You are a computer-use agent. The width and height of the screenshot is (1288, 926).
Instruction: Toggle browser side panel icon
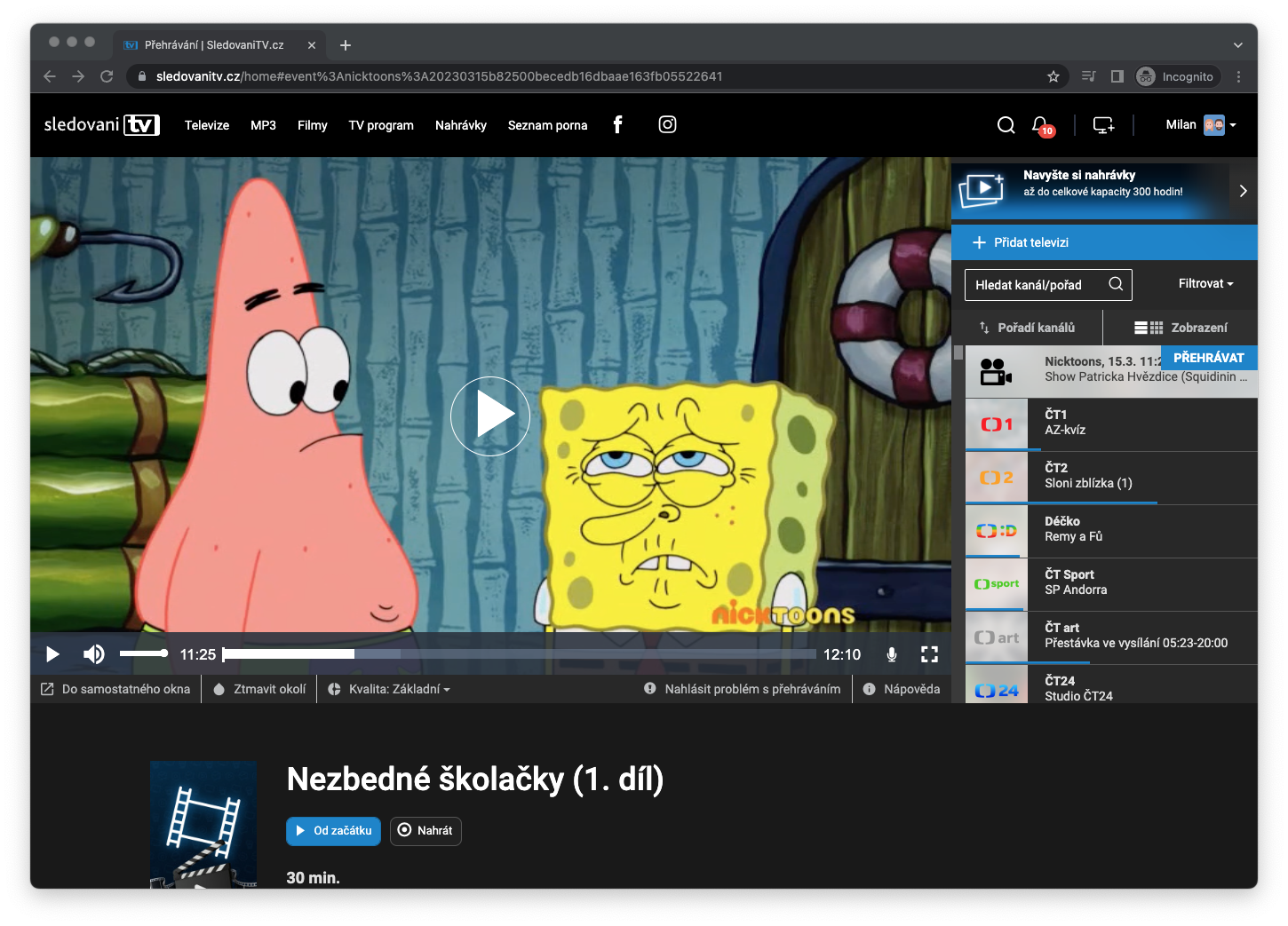click(x=1117, y=76)
